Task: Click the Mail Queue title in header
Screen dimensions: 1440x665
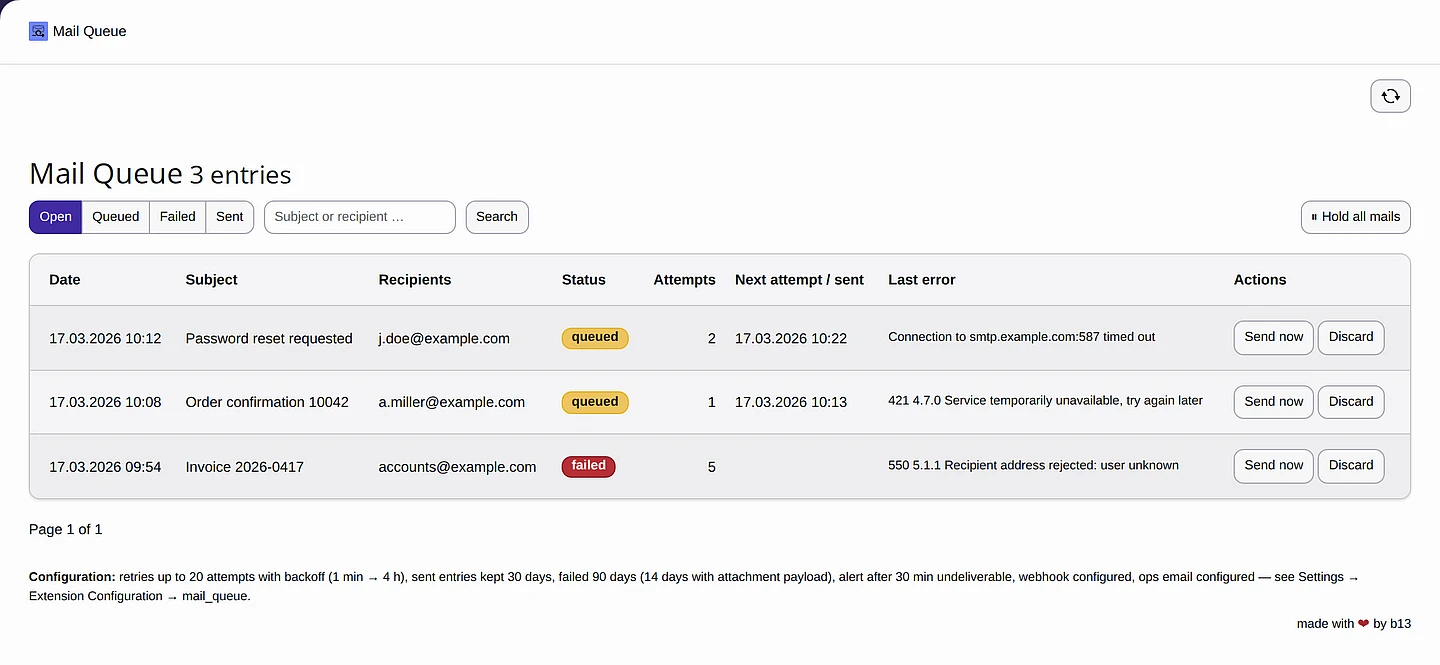Action: [x=90, y=31]
